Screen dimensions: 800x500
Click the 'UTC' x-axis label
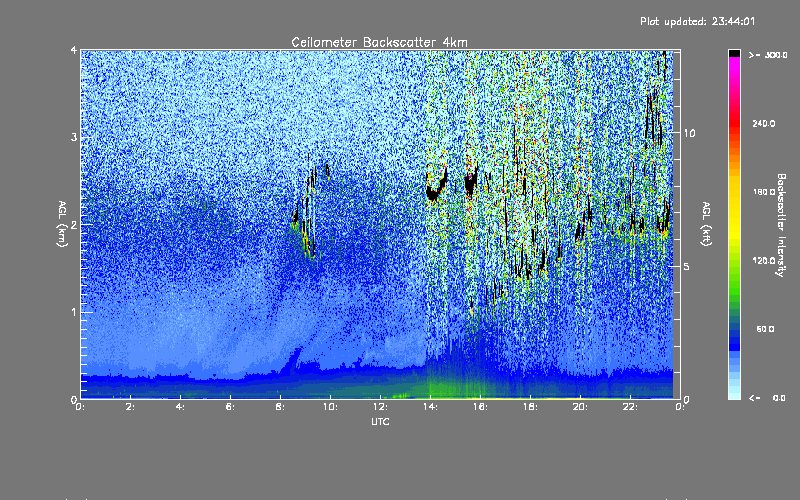(380, 421)
